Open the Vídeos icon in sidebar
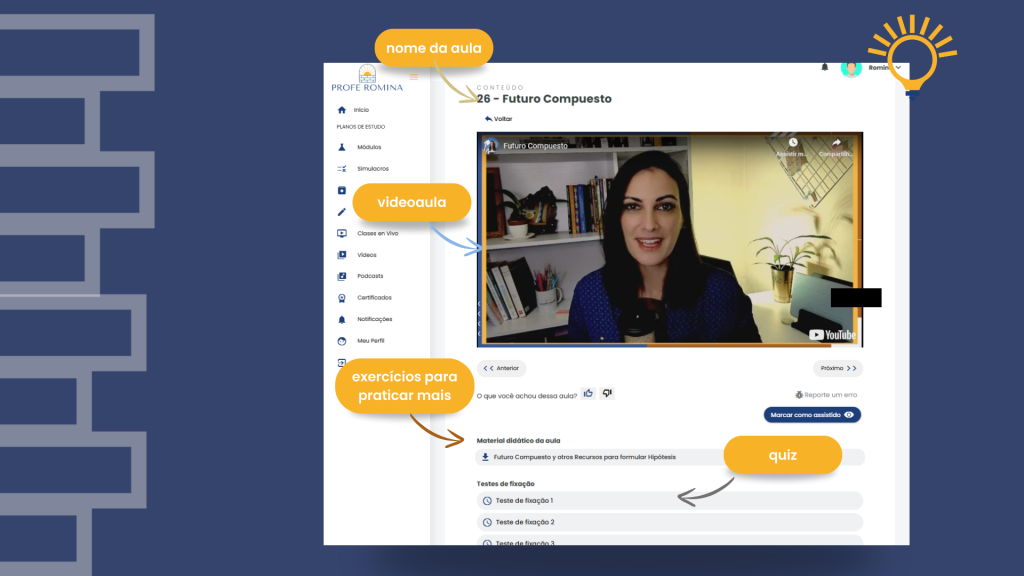This screenshot has width=1024, height=576. [x=342, y=255]
